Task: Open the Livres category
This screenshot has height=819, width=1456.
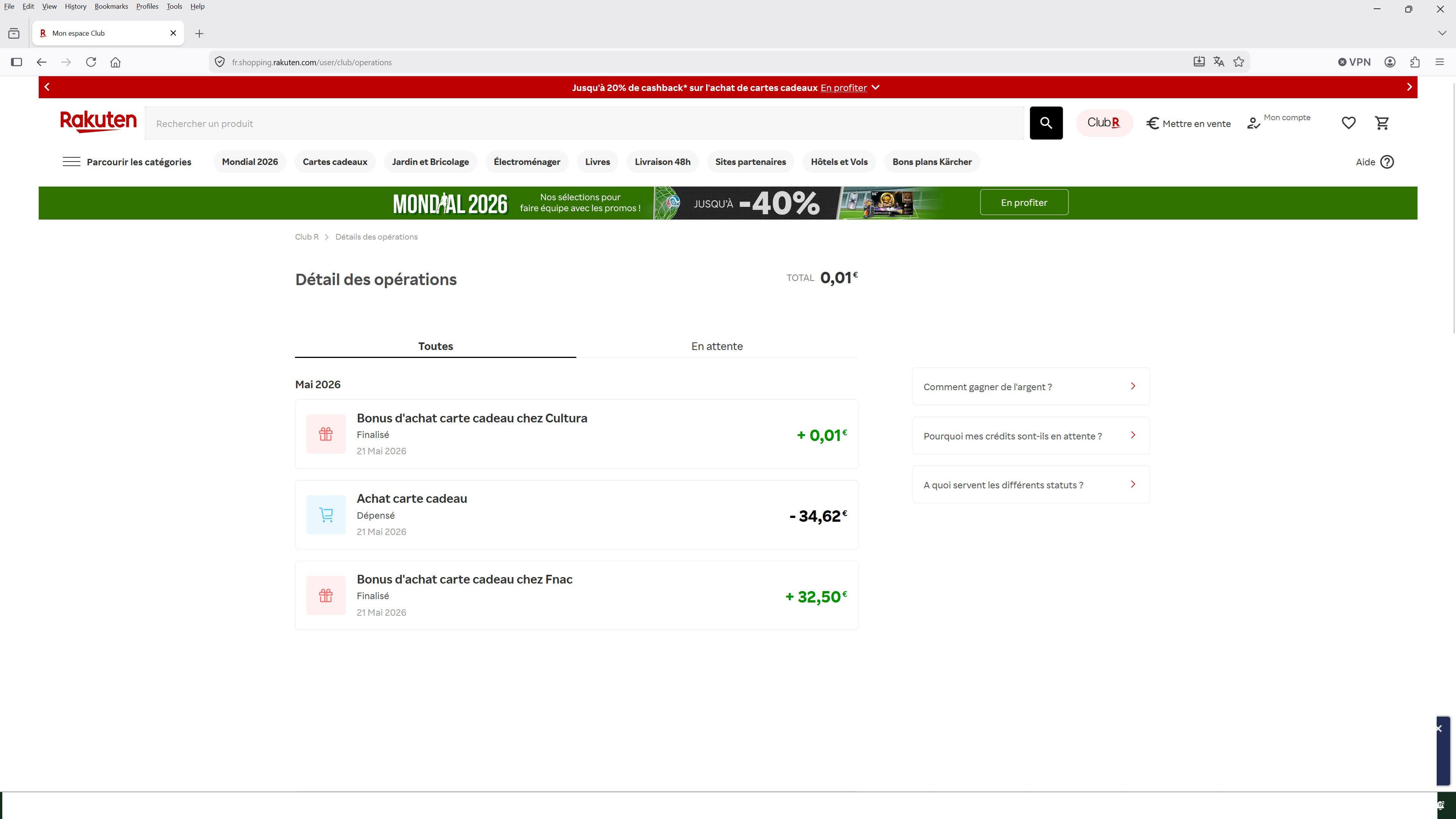Action: point(598,162)
